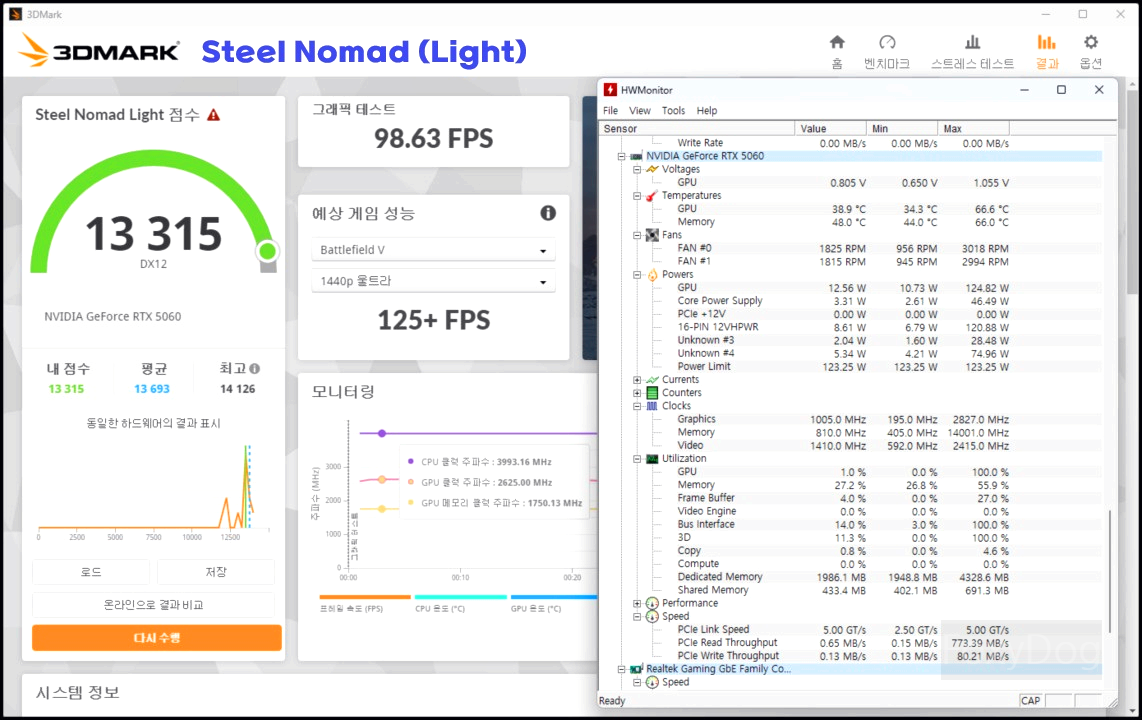Image resolution: width=1142 pixels, height=720 pixels.
Task: Collapse the Clocks tree node
Action: click(637, 406)
